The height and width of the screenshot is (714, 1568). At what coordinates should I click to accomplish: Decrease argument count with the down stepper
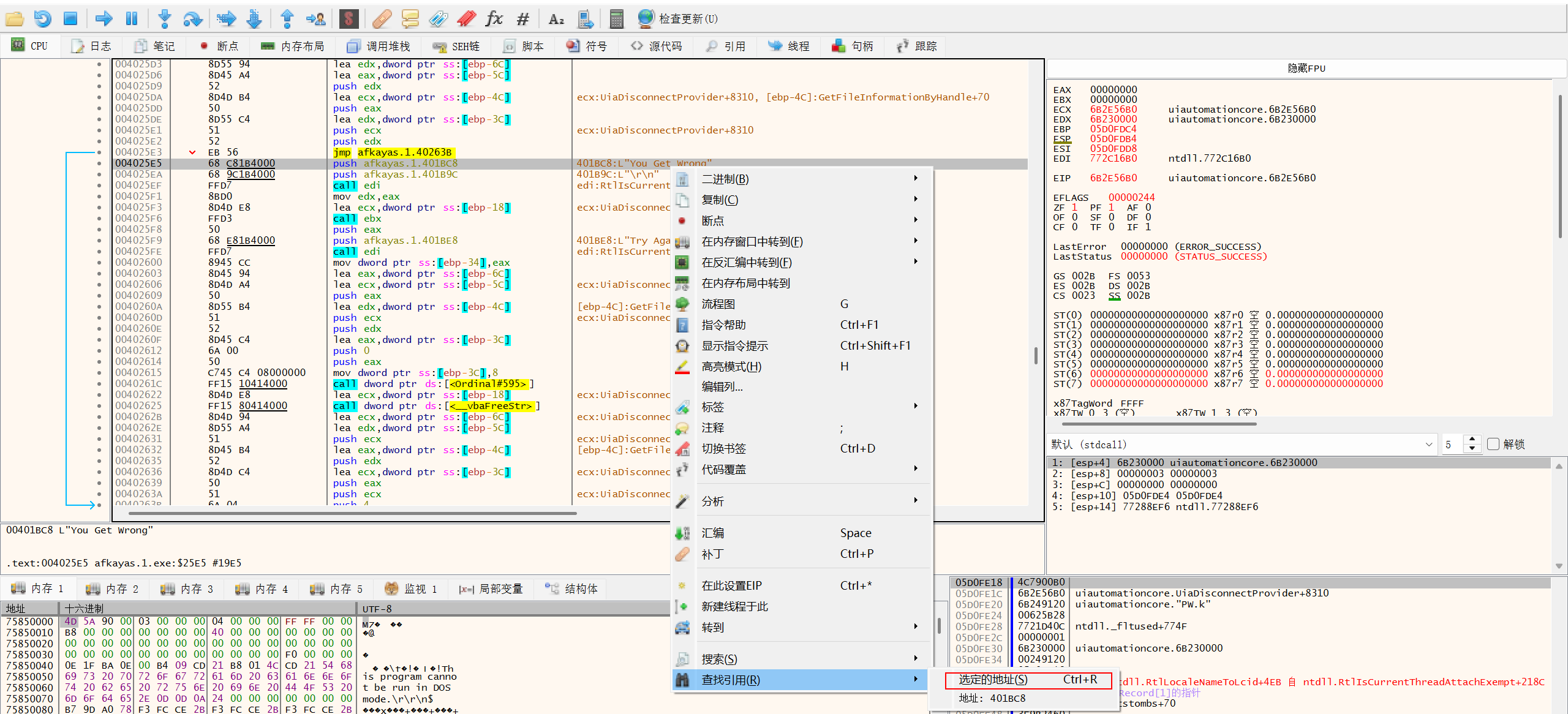tap(1472, 448)
